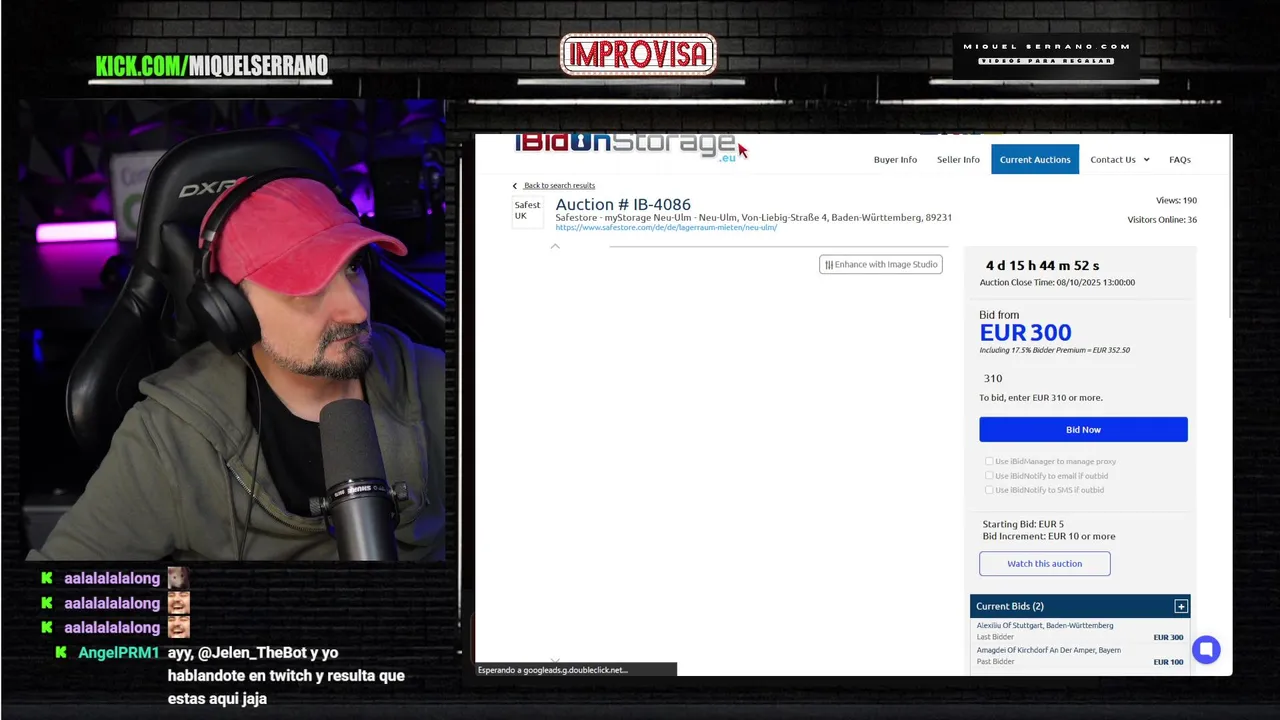Click Watch this auction button

point(1044,564)
